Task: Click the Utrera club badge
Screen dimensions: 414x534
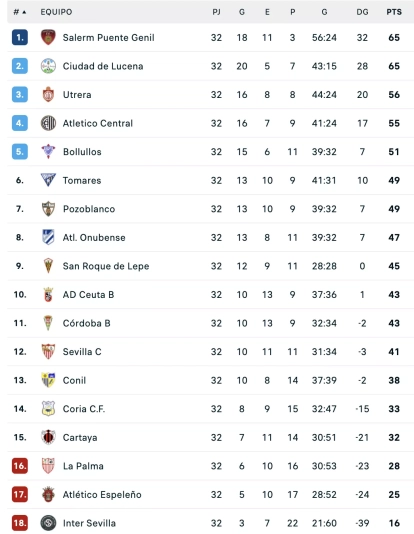Action: 48,95
